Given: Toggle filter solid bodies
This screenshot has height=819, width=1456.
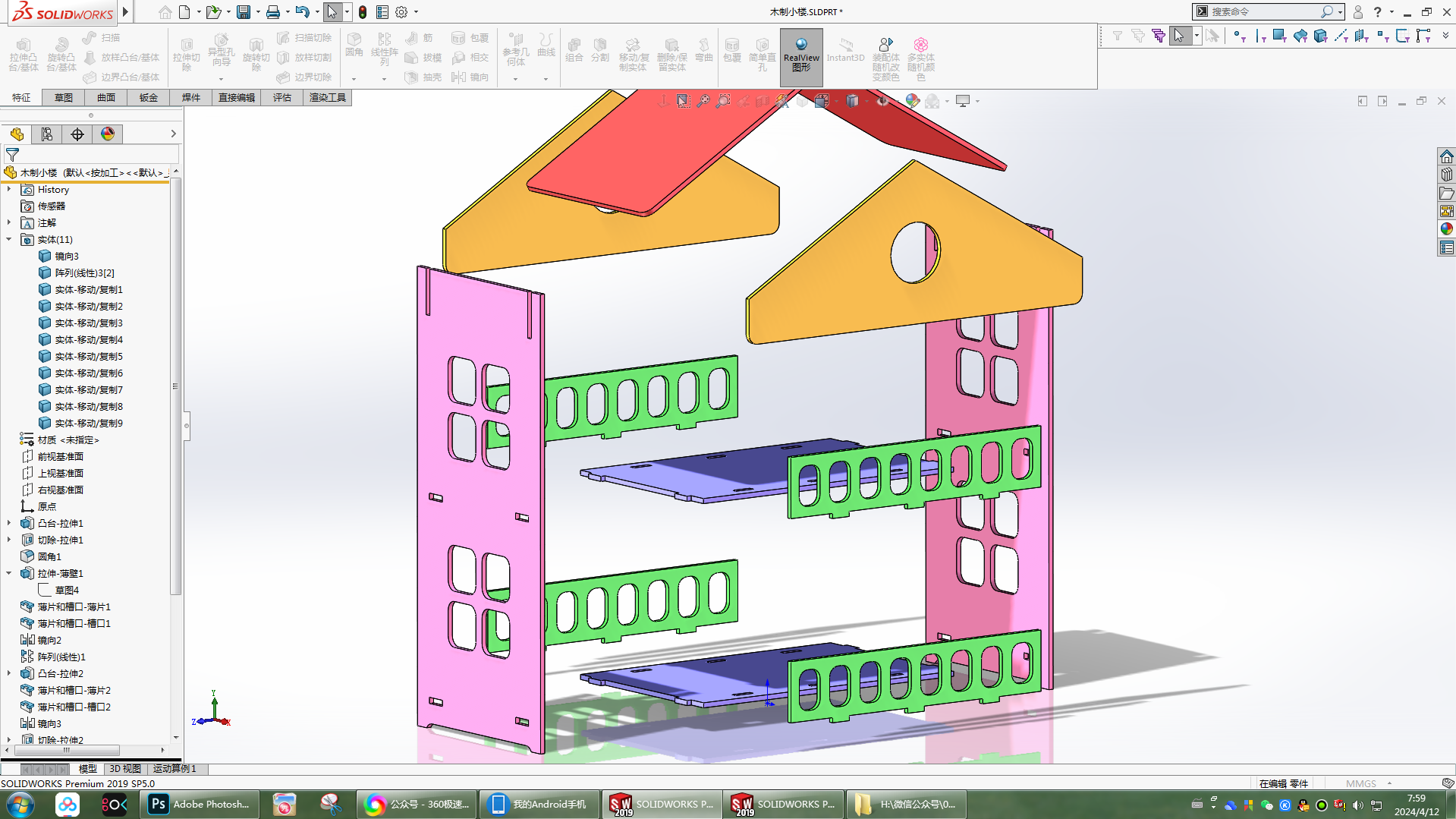Looking at the screenshot, I should tap(1321, 36).
